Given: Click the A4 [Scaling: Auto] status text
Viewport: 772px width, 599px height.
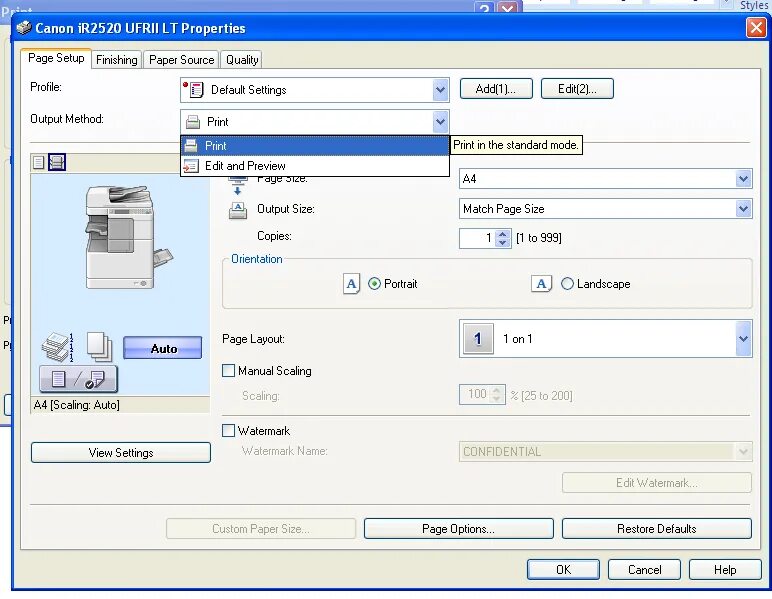Looking at the screenshot, I should point(76,405).
